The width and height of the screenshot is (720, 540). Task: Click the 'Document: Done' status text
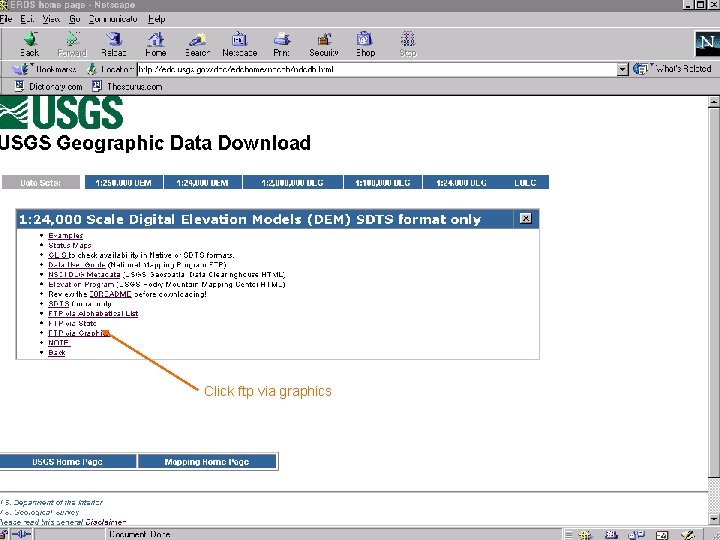click(x=140, y=534)
